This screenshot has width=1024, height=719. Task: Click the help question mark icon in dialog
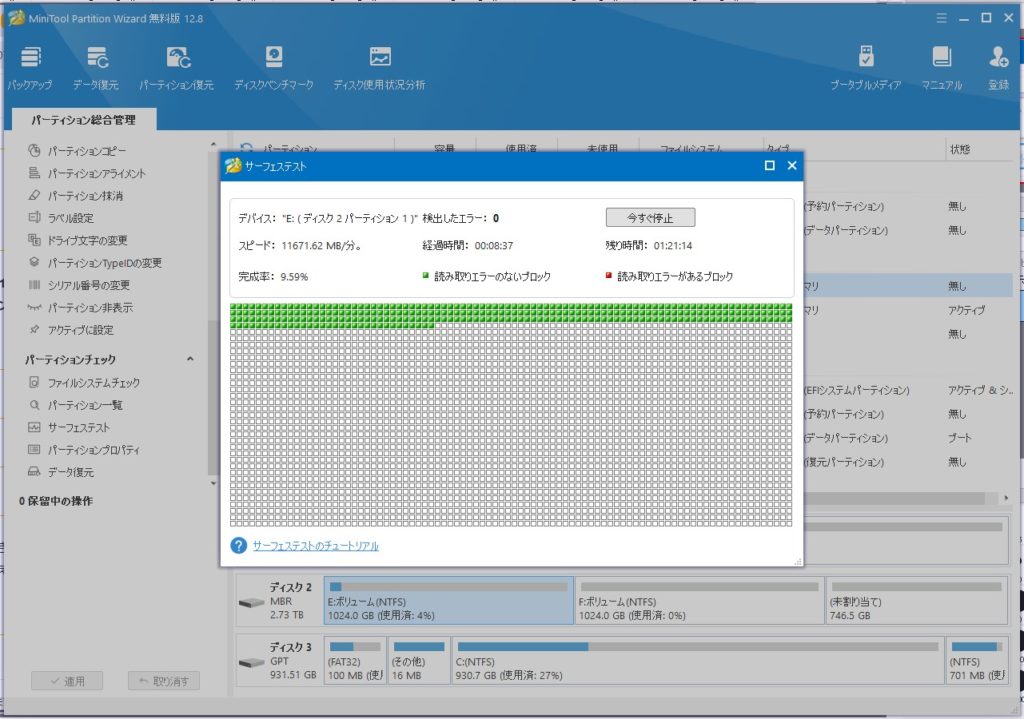click(x=238, y=546)
